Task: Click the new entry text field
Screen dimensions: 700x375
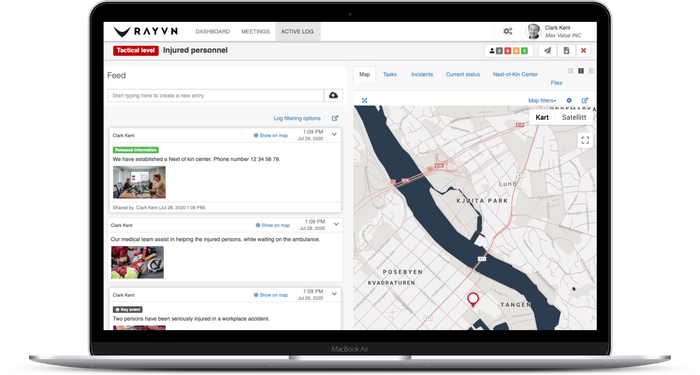Action: click(x=216, y=96)
